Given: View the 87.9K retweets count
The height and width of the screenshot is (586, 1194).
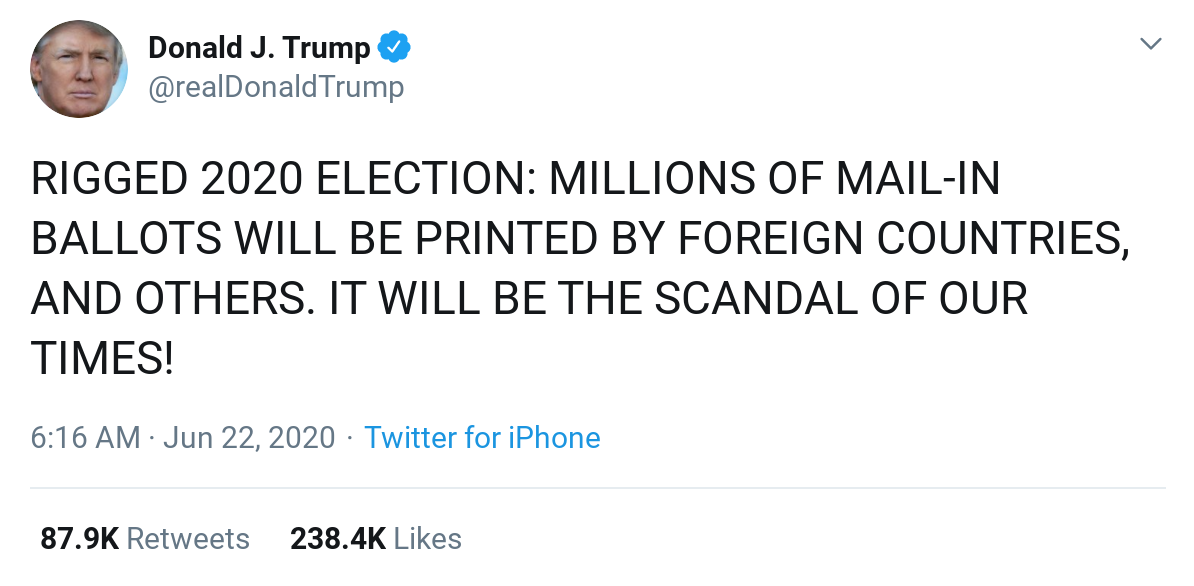Looking at the screenshot, I should [x=80, y=539].
